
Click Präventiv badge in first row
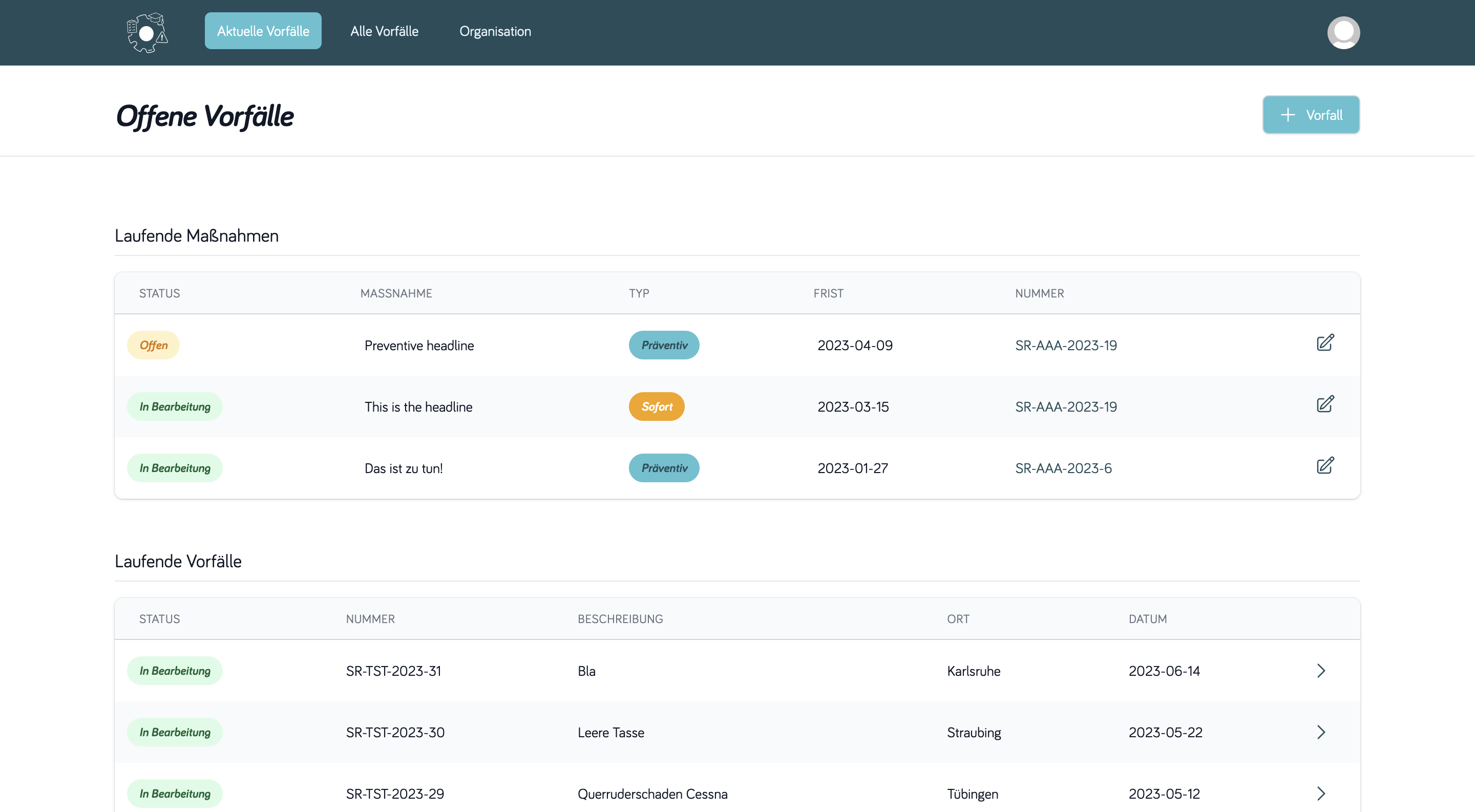tap(664, 345)
